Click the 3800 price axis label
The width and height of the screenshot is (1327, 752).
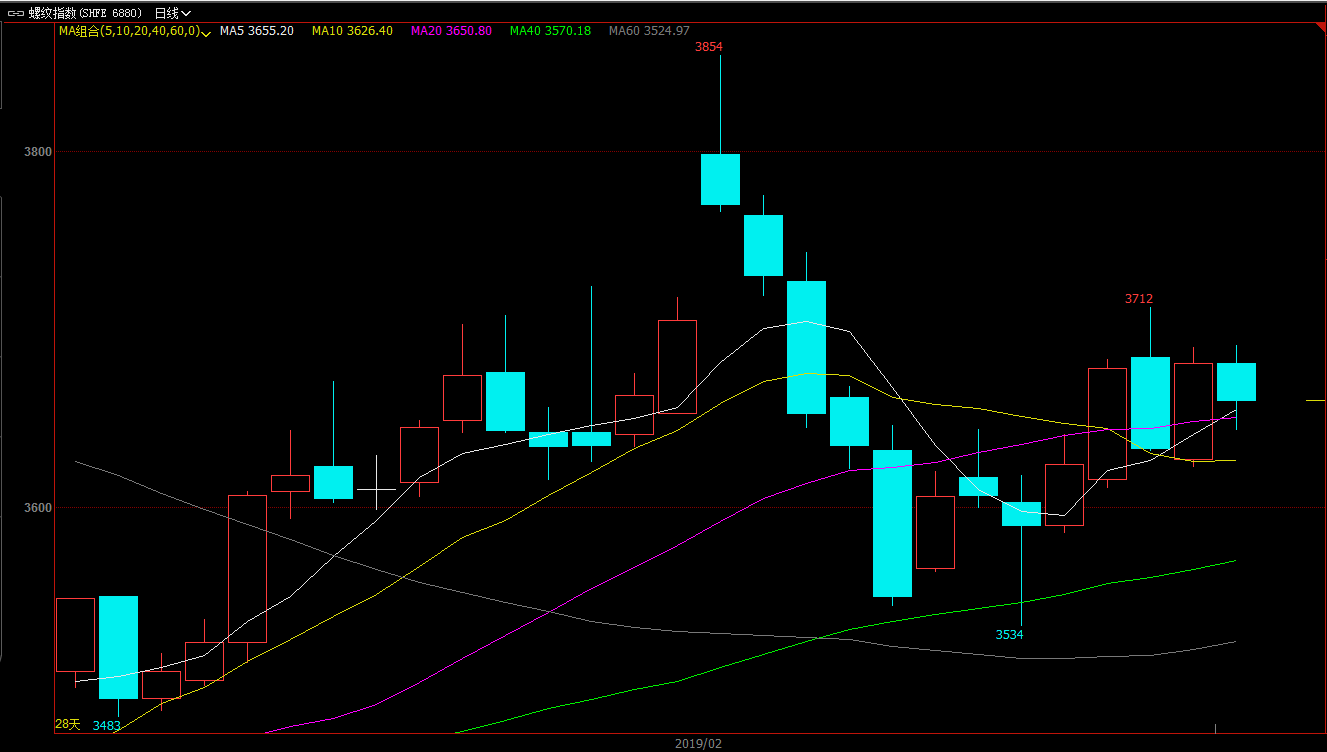tap(37, 152)
